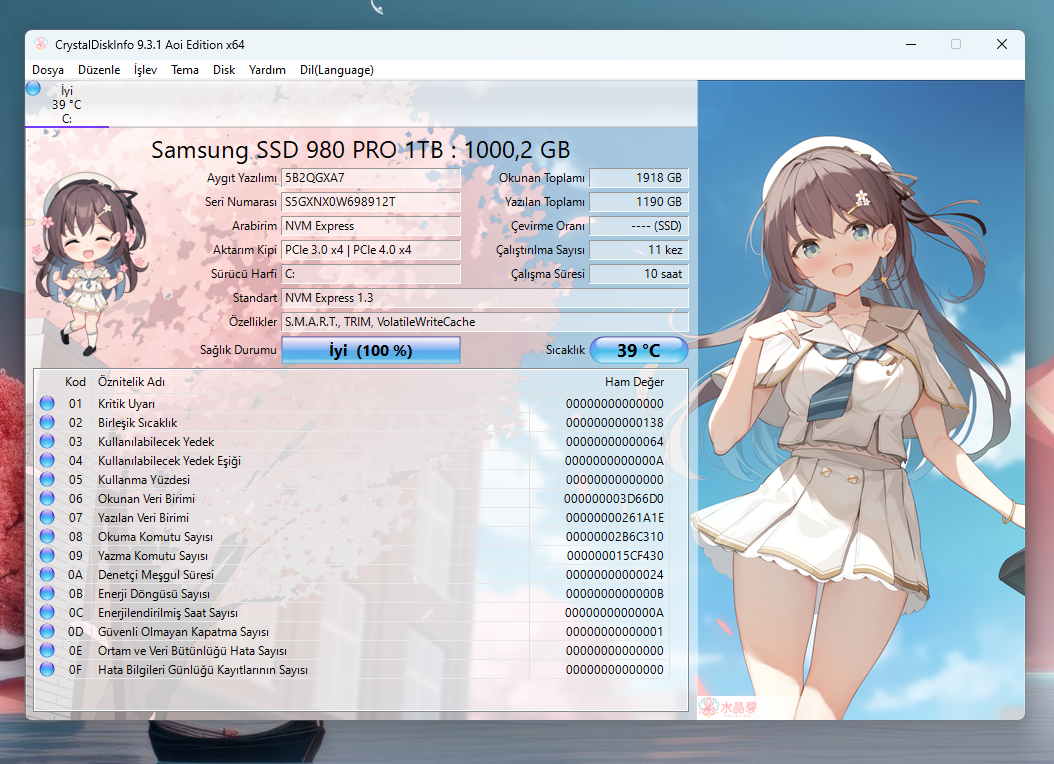Click the 39 °C temperature button
The image size is (1054, 764).
coord(639,350)
